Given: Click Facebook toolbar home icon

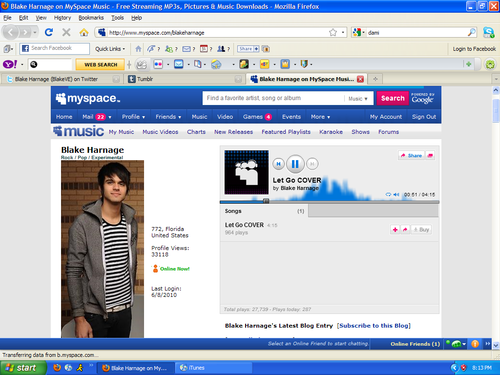Looking at the screenshot, I should pos(138,49).
